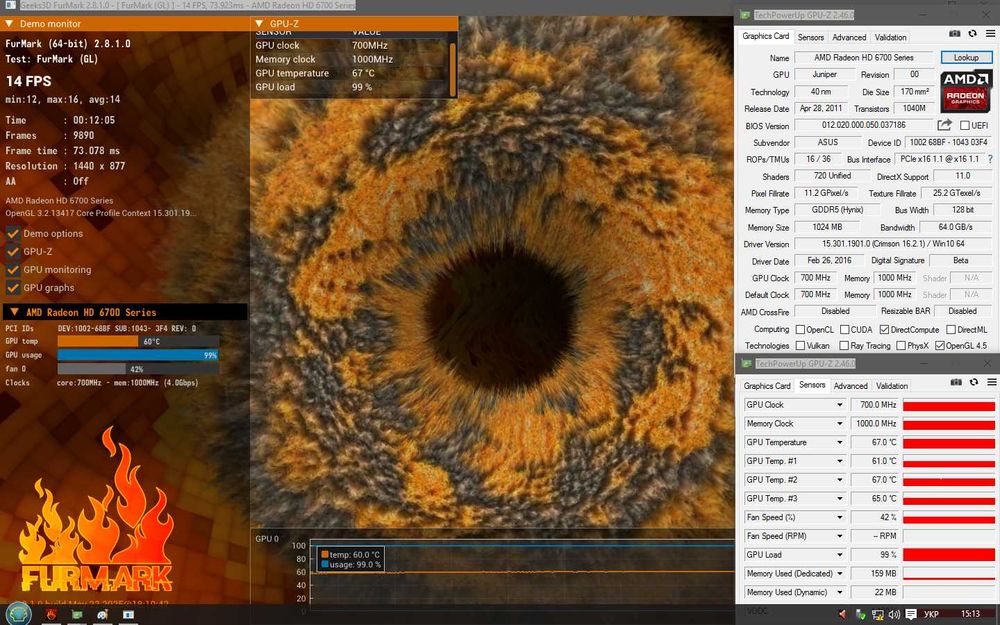Toggle the Vulkan checkbox

(x=800, y=346)
